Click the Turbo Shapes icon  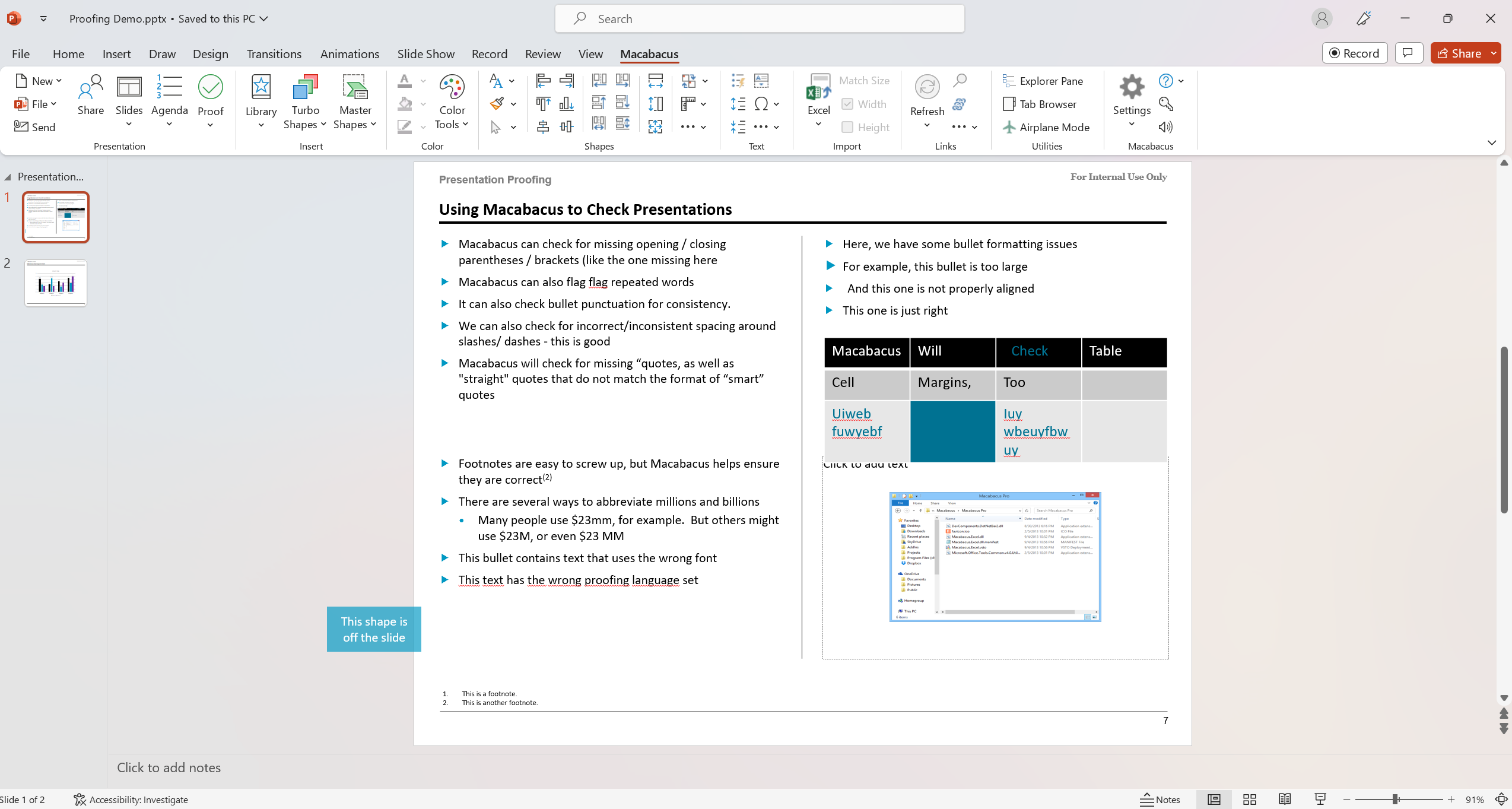tap(305, 87)
